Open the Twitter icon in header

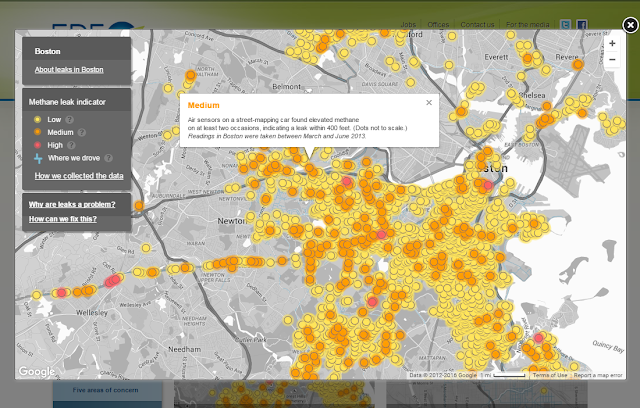tap(565, 25)
